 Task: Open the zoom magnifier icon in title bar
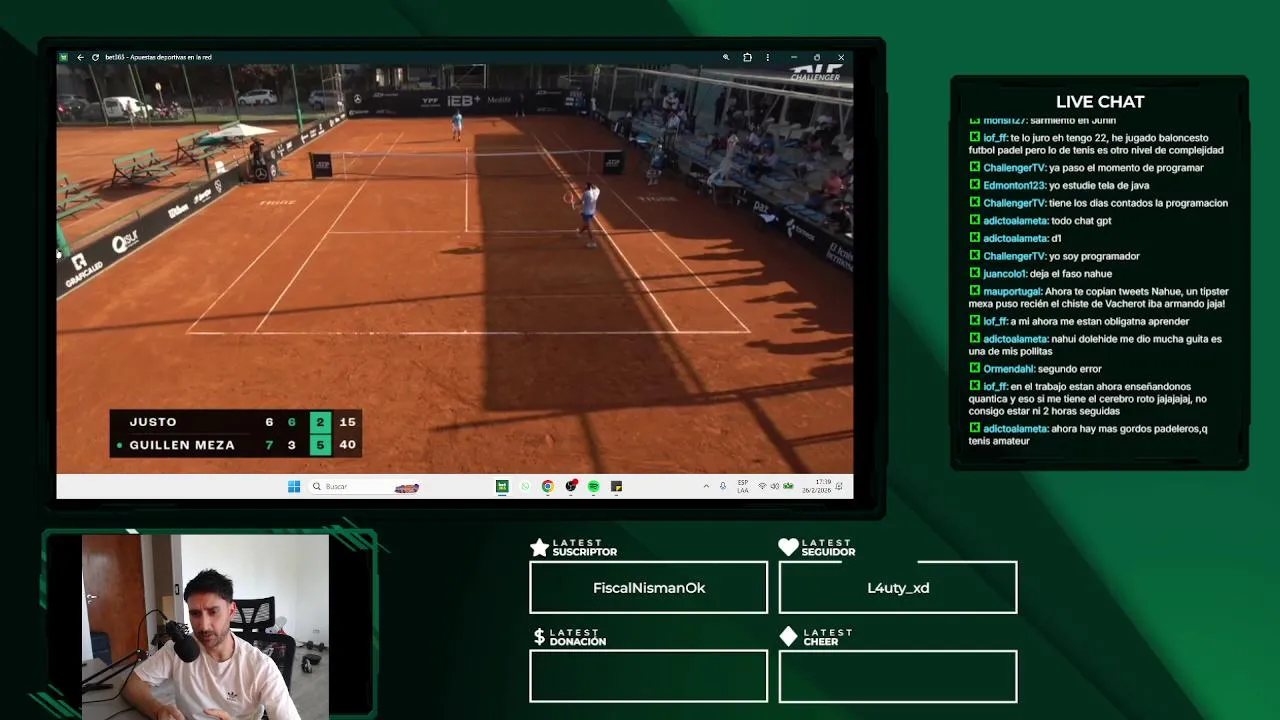(726, 57)
